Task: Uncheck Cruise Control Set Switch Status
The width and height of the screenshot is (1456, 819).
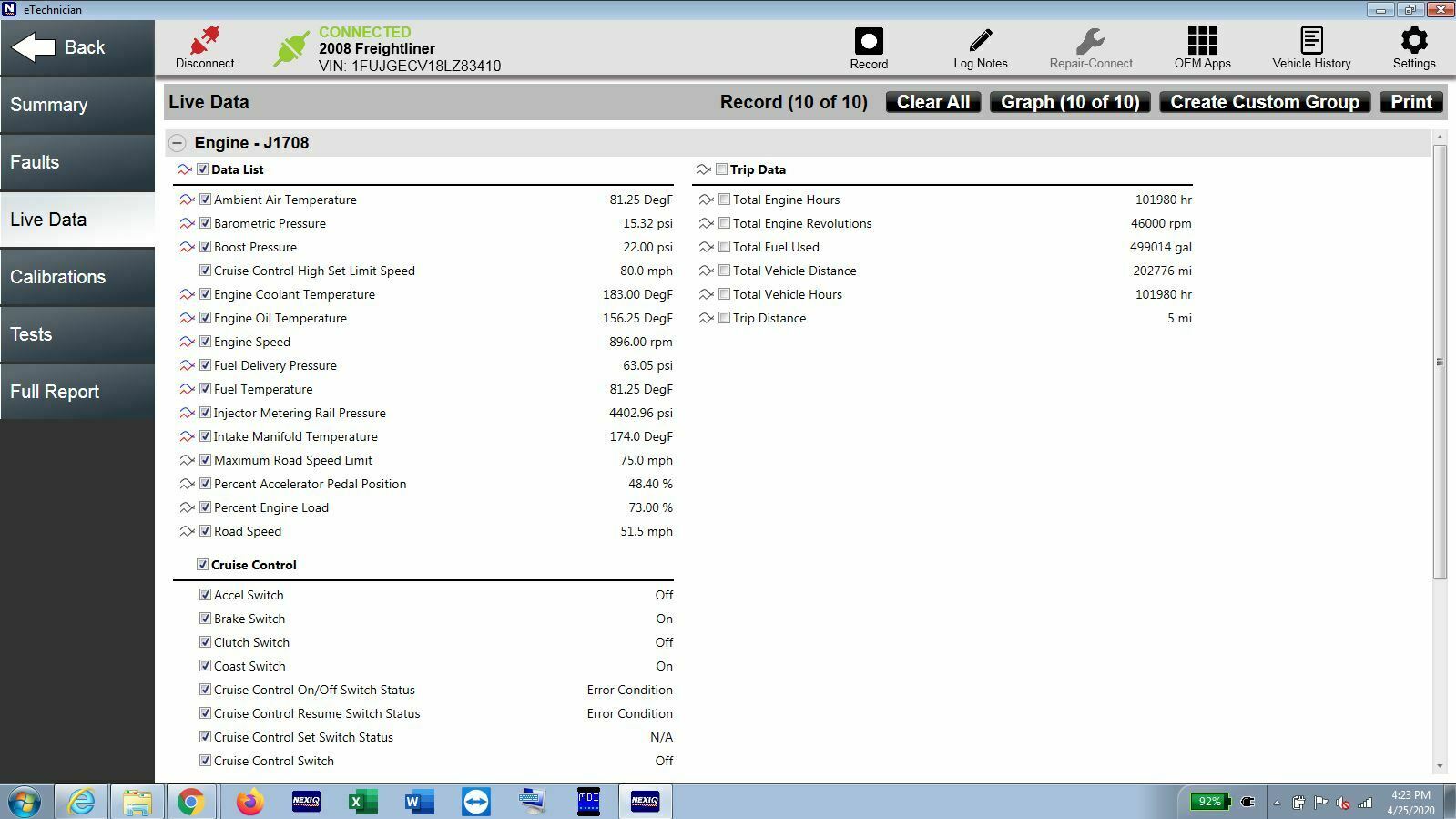Action: 205,737
